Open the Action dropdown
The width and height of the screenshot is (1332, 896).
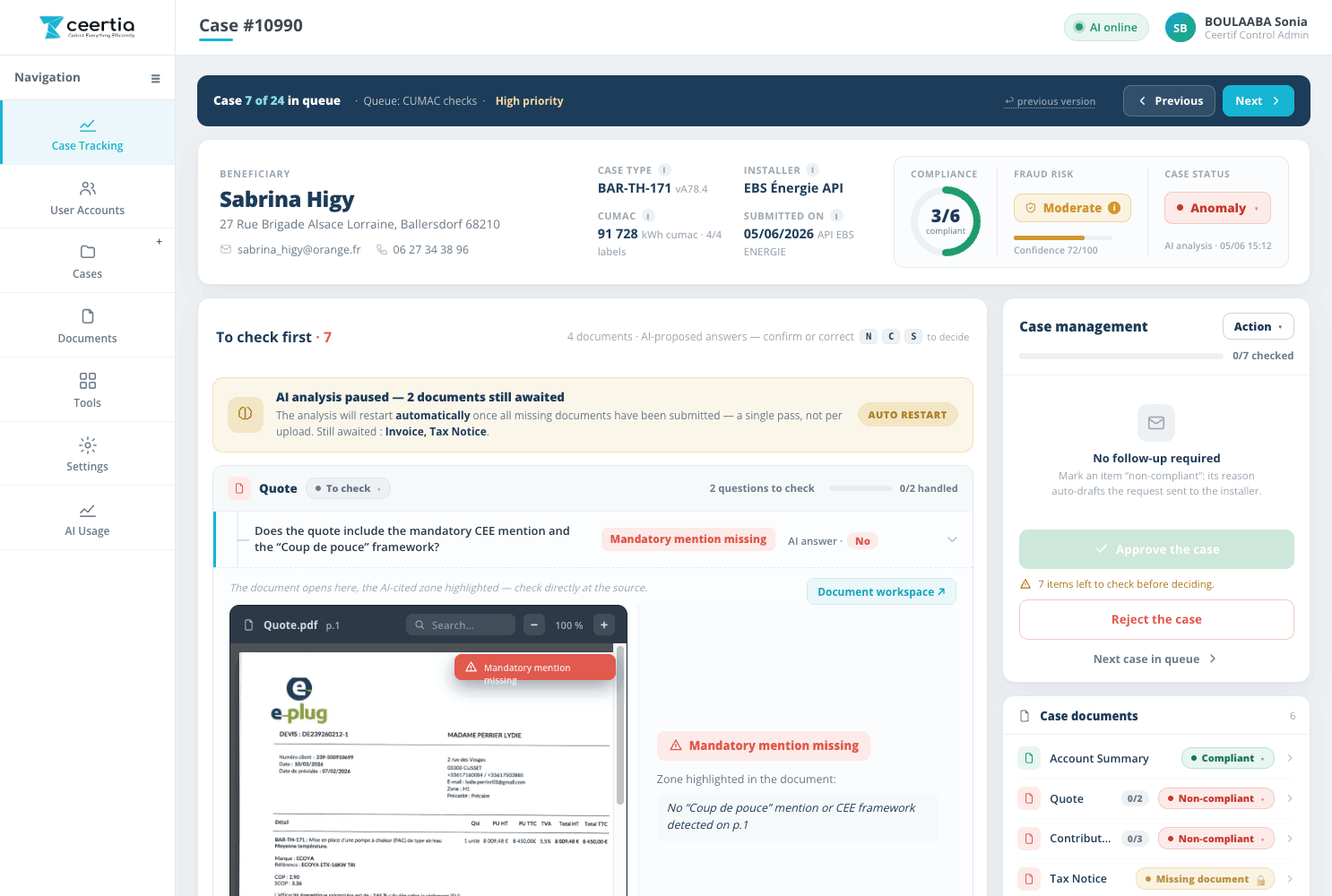(x=1258, y=326)
